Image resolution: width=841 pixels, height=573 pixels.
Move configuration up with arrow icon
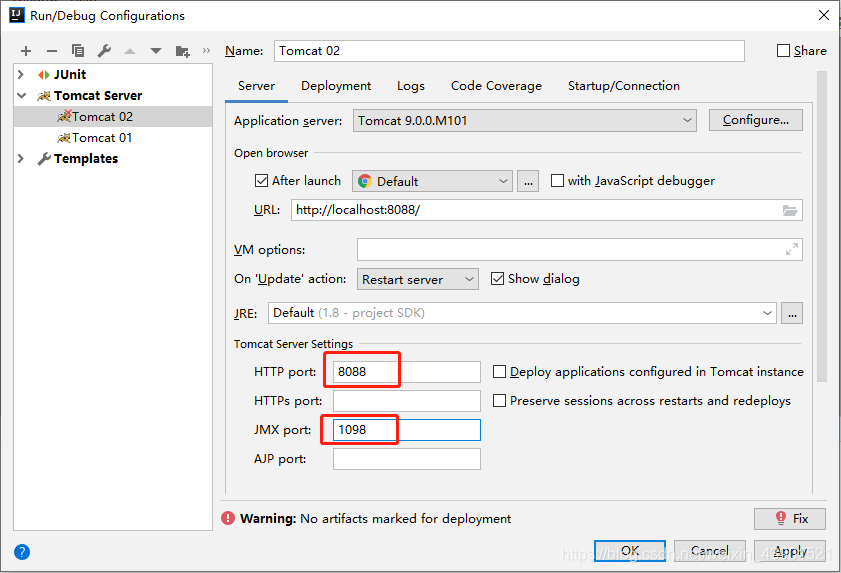point(130,51)
